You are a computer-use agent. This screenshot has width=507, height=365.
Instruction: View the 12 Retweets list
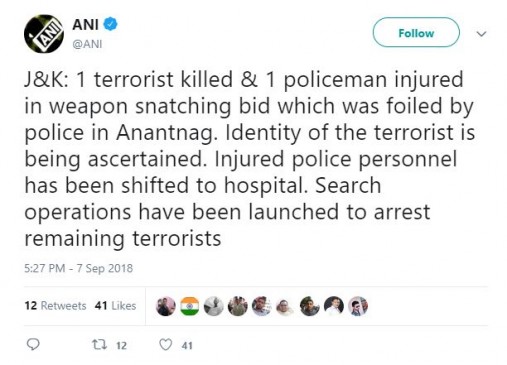55,306
